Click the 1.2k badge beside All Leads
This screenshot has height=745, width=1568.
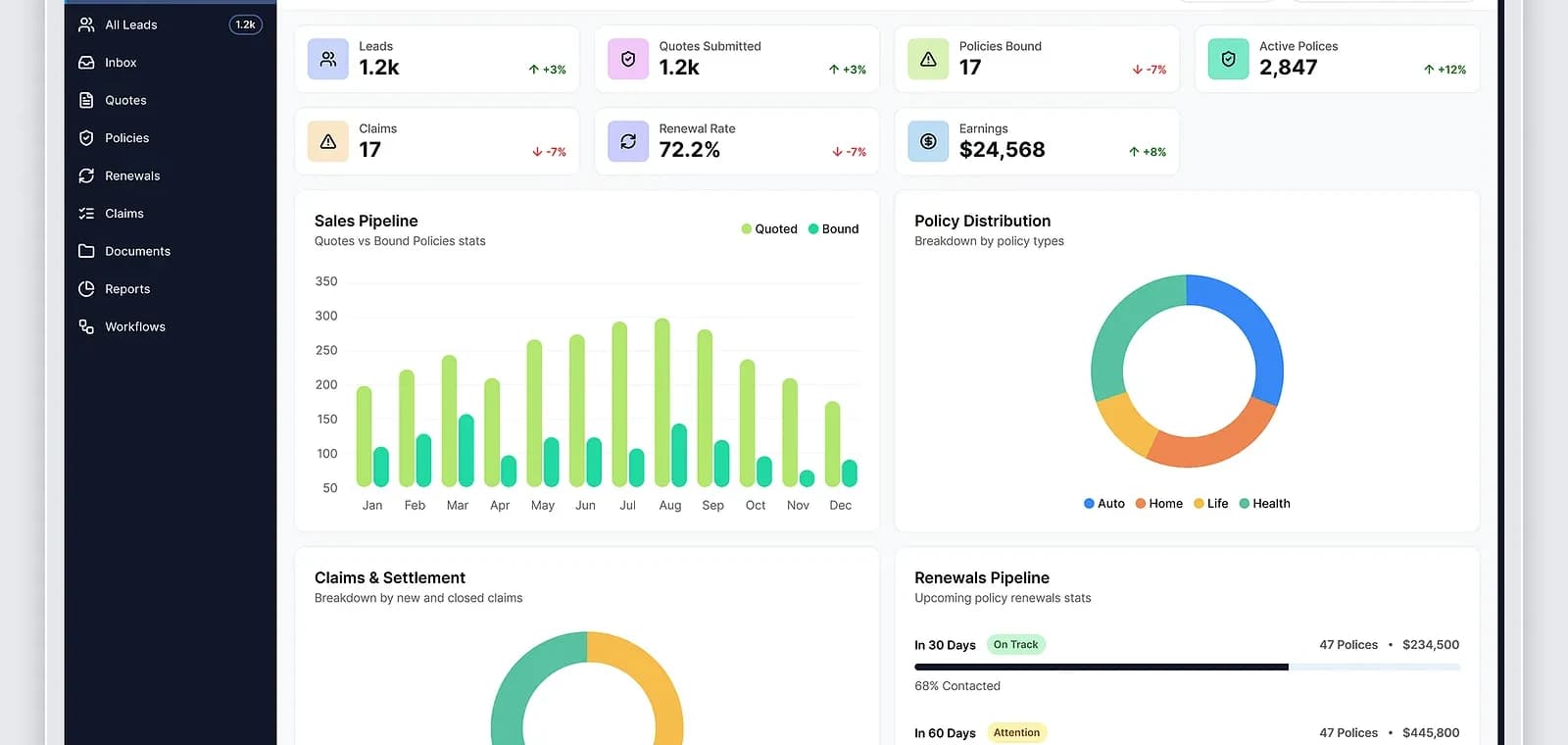[245, 25]
